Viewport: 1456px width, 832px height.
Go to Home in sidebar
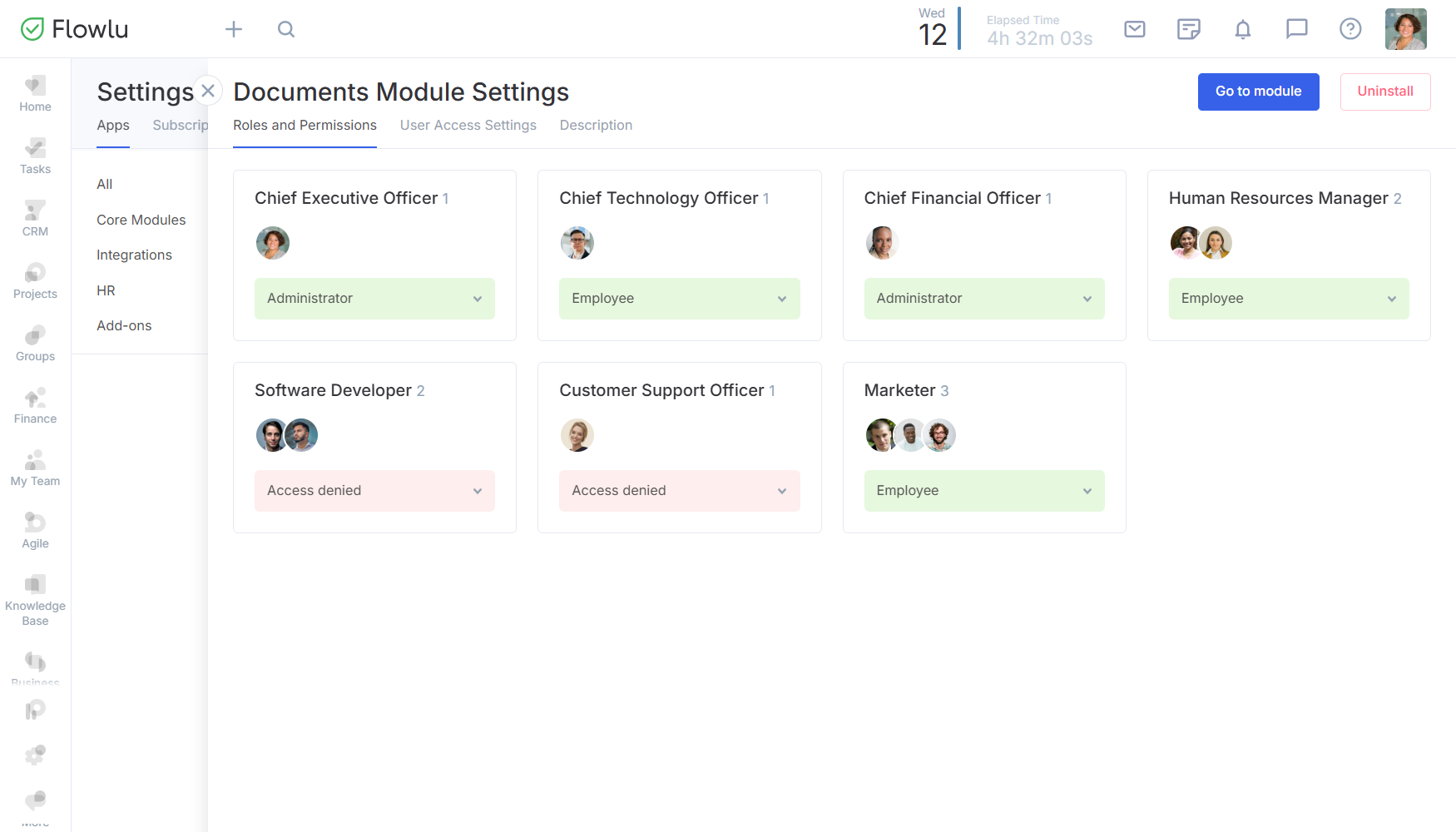[x=35, y=94]
